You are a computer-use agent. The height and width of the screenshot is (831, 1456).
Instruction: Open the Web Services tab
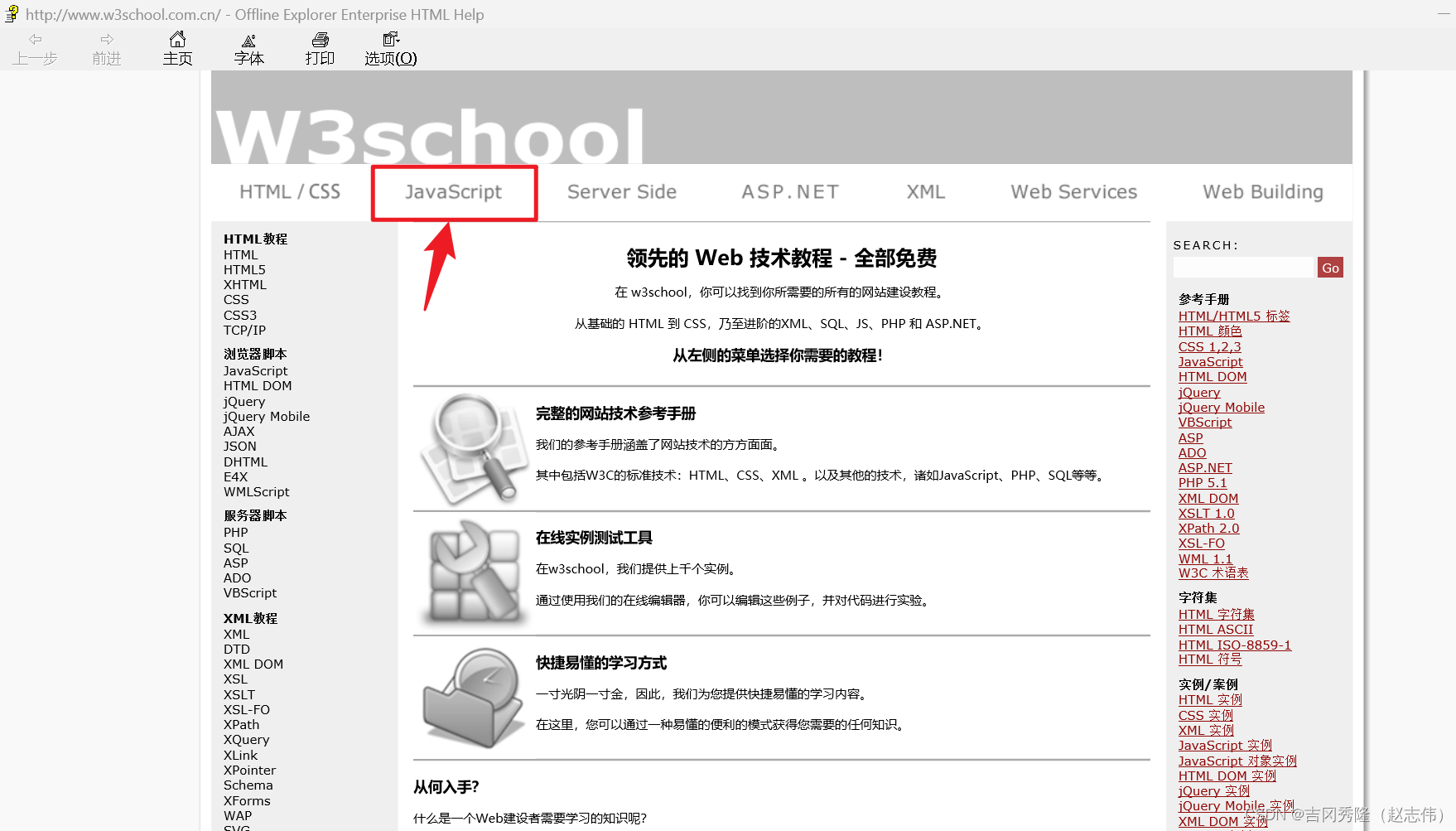coord(1074,192)
